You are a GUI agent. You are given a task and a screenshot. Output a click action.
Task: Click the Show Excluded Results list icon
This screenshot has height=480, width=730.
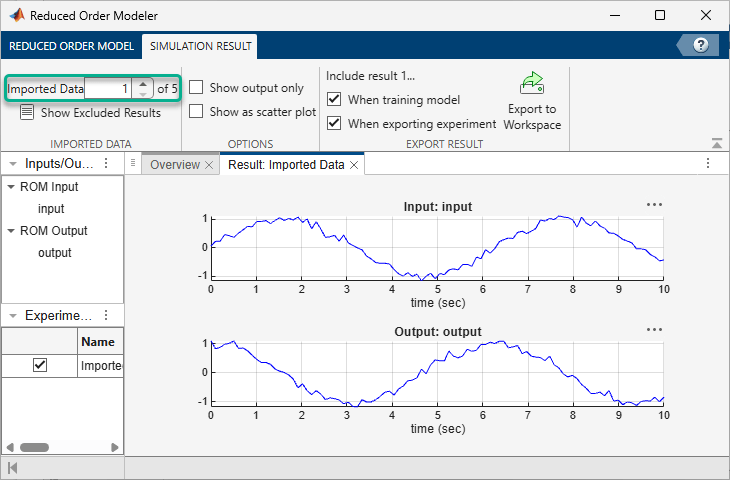point(27,112)
